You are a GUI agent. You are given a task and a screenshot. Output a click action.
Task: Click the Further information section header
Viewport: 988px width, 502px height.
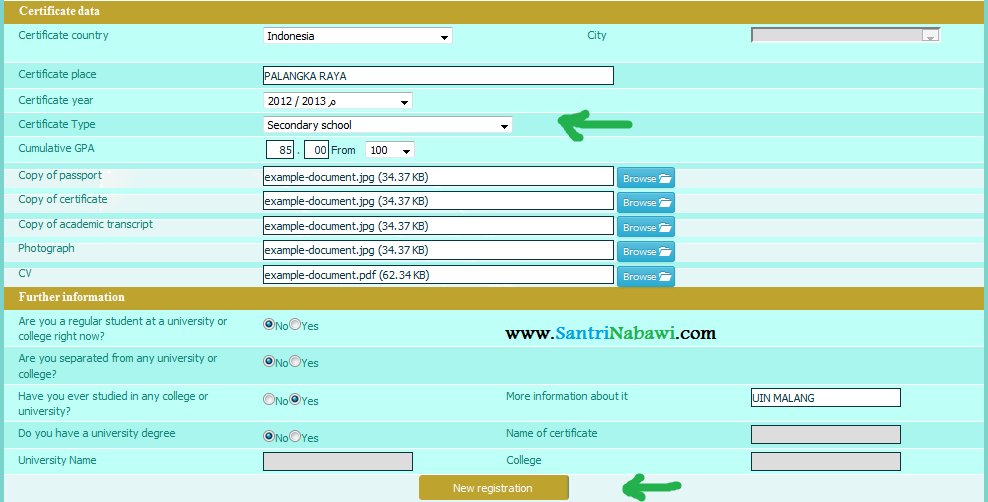point(71,297)
